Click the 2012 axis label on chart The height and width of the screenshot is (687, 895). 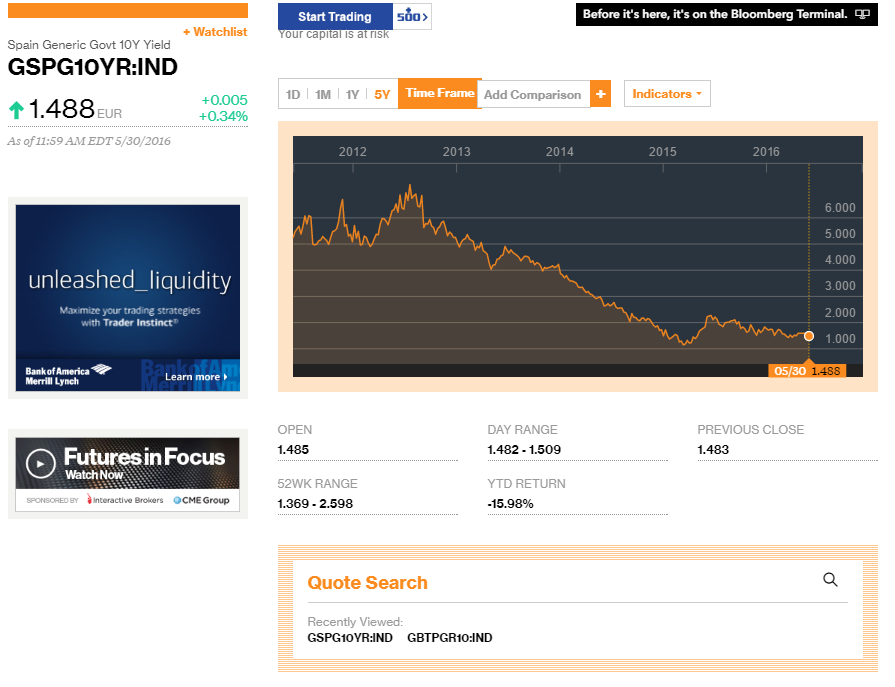pos(353,152)
